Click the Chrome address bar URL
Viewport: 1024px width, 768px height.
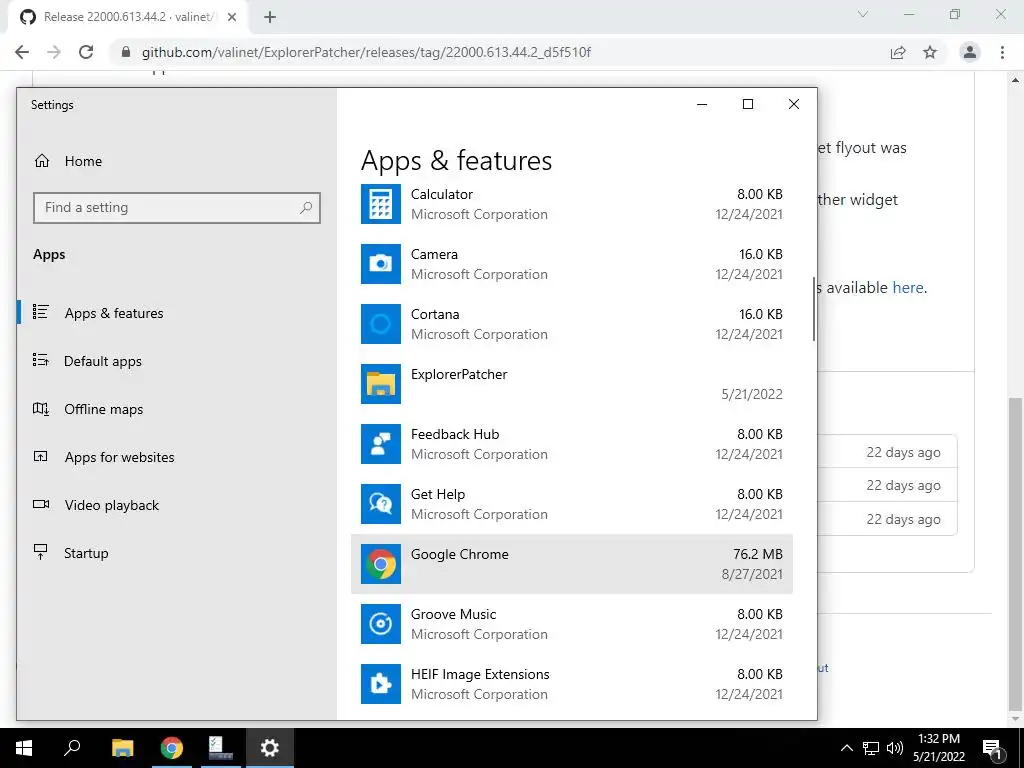366,52
